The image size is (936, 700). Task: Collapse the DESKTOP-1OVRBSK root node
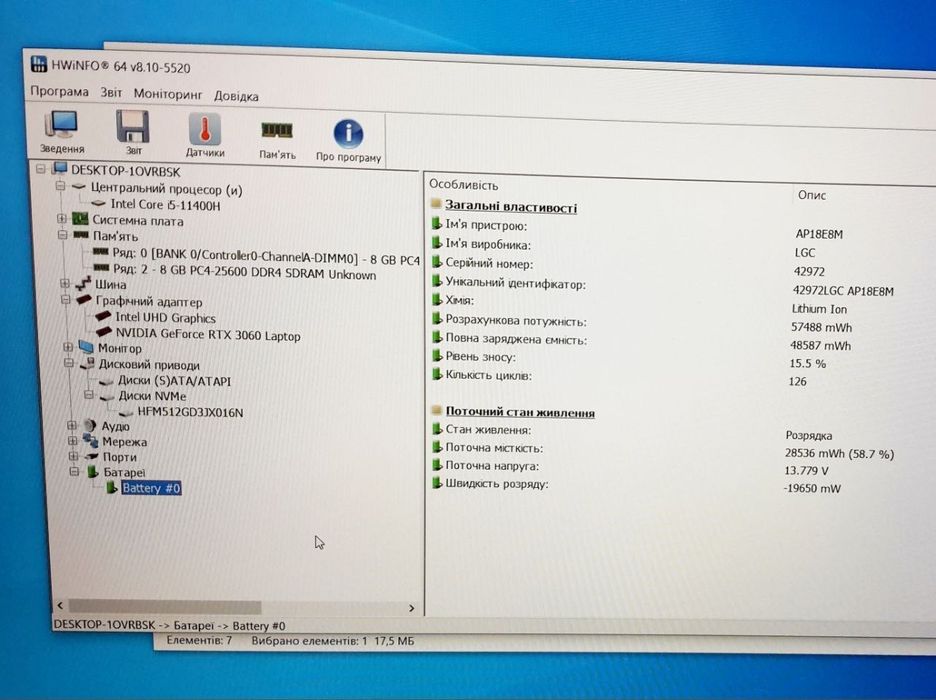tap(41, 169)
